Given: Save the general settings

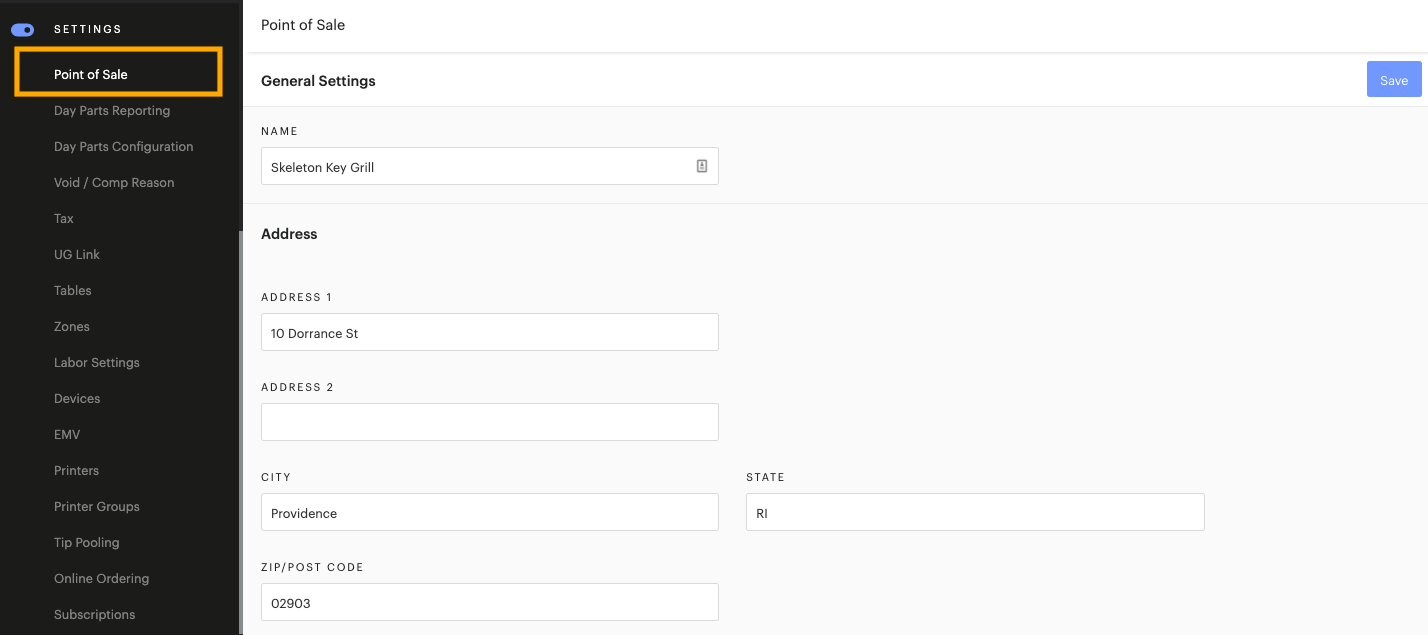Looking at the screenshot, I should pos(1393,80).
